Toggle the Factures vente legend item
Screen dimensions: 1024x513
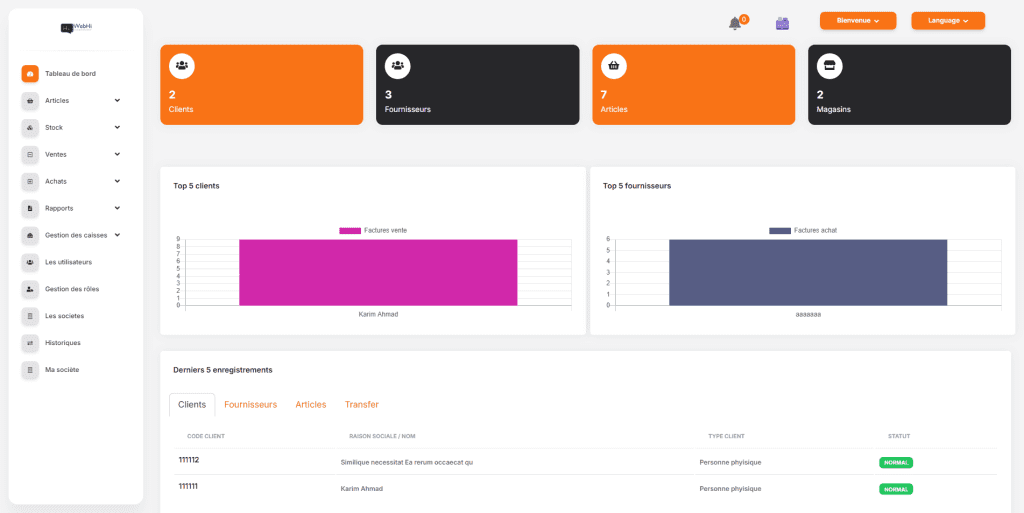373,231
